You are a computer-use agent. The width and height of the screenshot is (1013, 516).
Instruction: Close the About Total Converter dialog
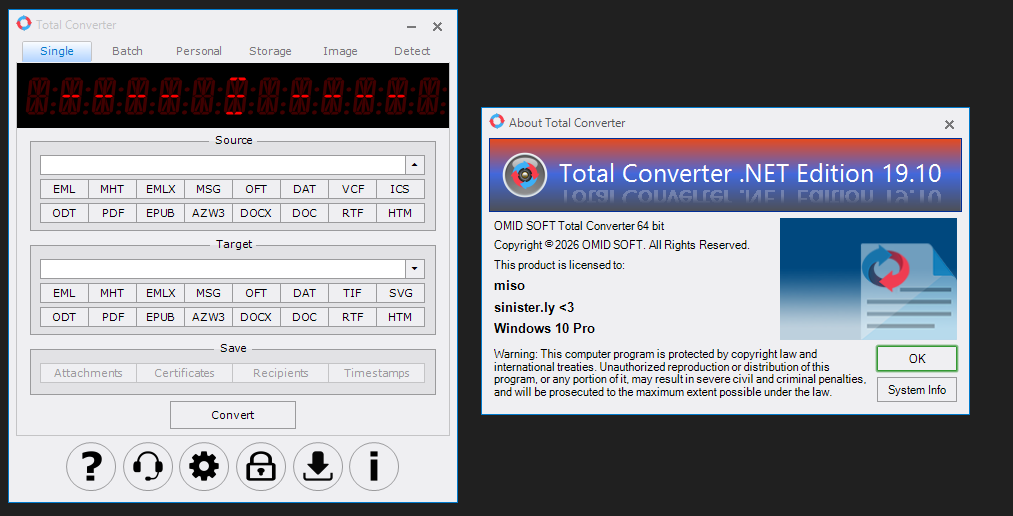[x=949, y=125]
